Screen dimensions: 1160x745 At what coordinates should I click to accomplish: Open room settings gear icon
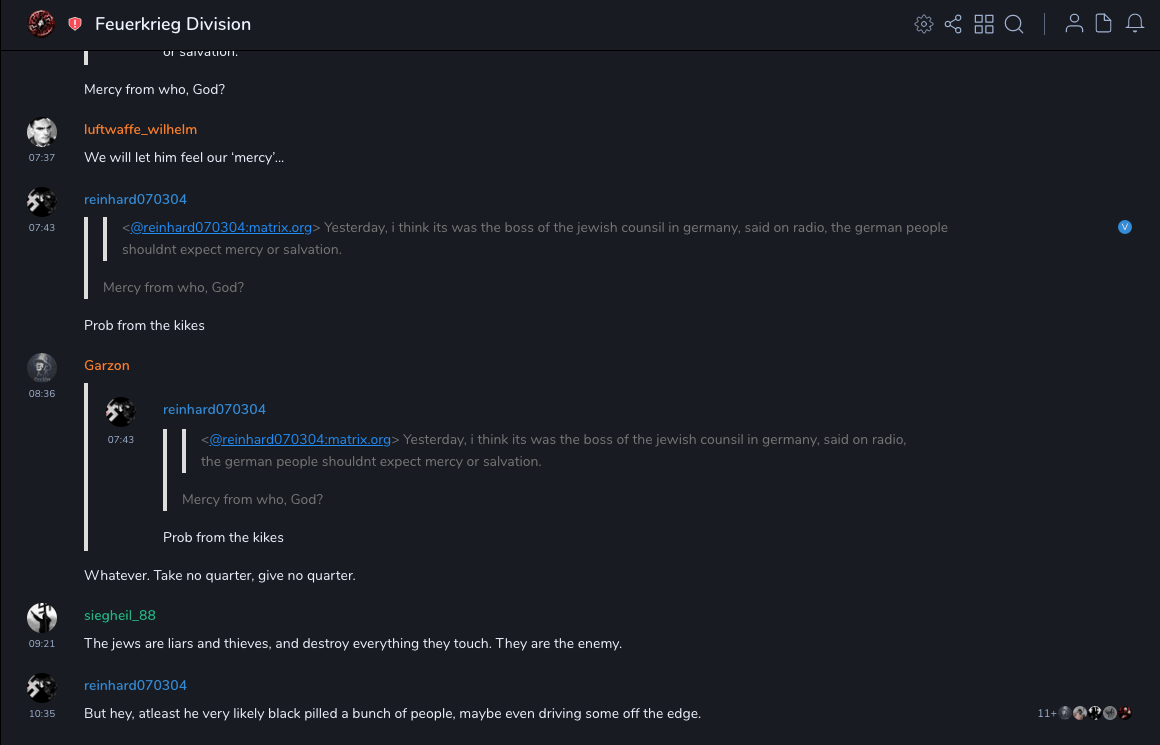924,24
